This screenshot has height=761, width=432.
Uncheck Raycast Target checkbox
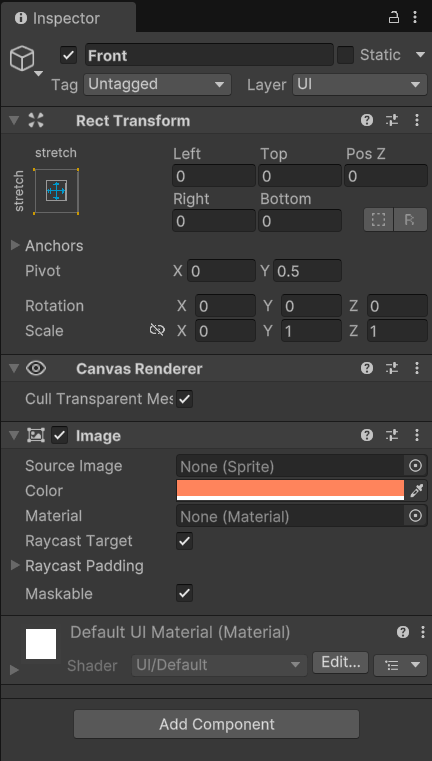pyautogui.click(x=184, y=541)
